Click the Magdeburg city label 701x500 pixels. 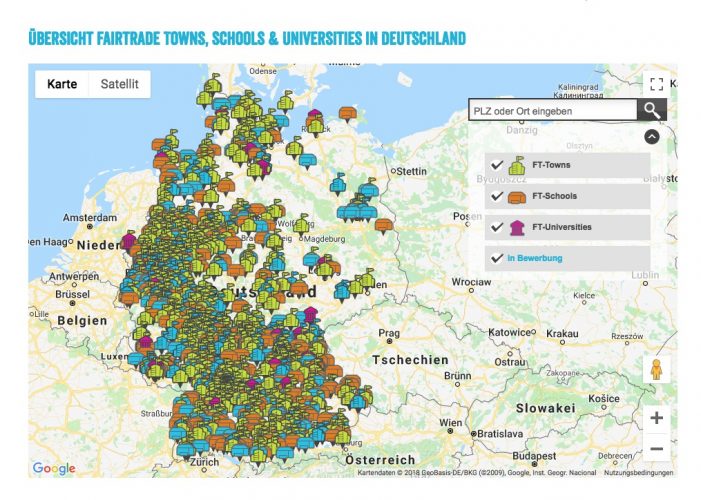pos(325,239)
